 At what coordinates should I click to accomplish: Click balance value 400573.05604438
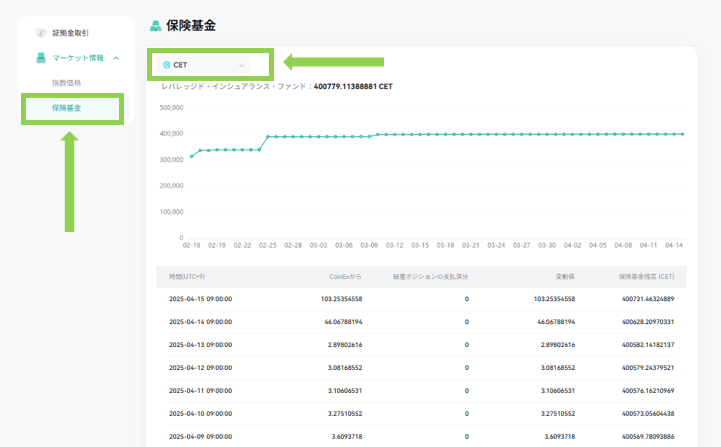pyautogui.click(x=648, y=414)
